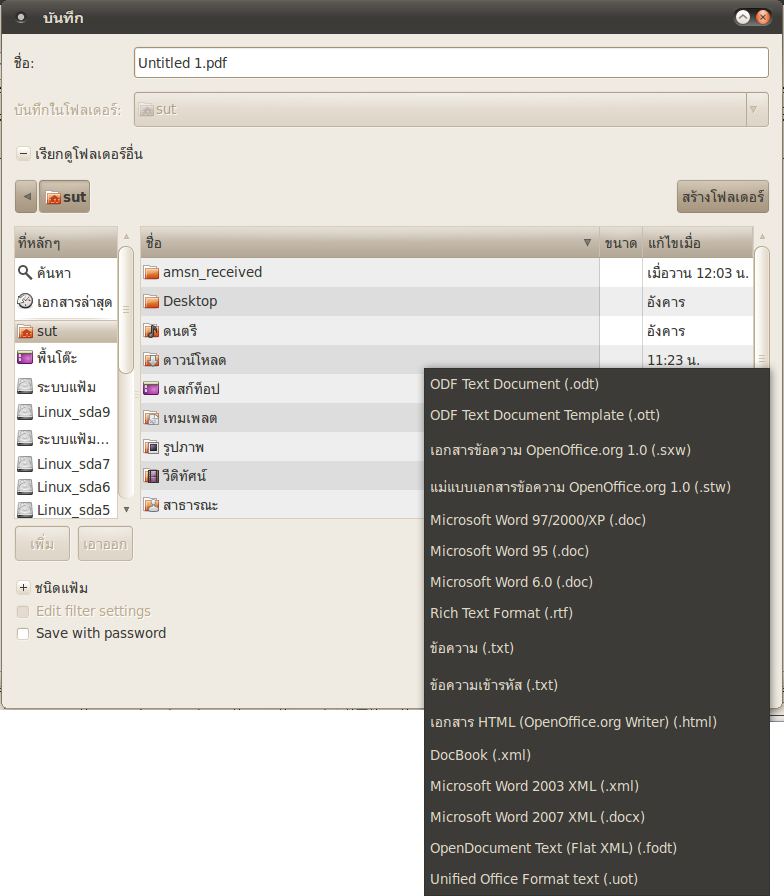The height and width of the screenshot is (896, 784).
Task: Click the videos folder icon for วีดิทัศน์
Action: coord(151,475)
